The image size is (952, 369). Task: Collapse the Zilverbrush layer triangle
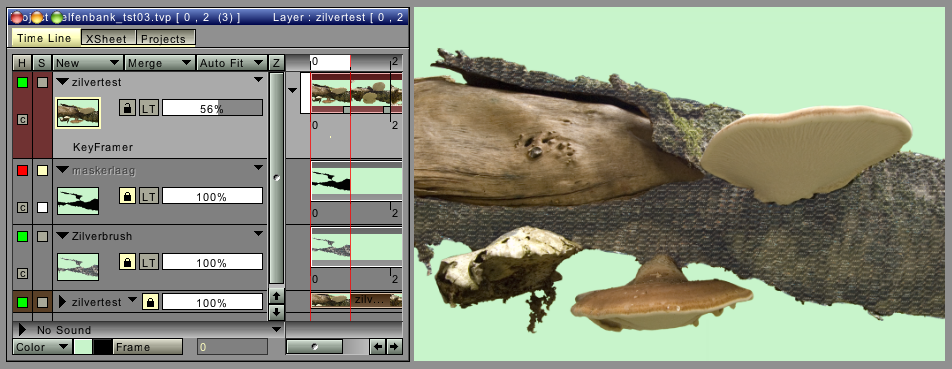pyautogui.click(x=63, y=235)
